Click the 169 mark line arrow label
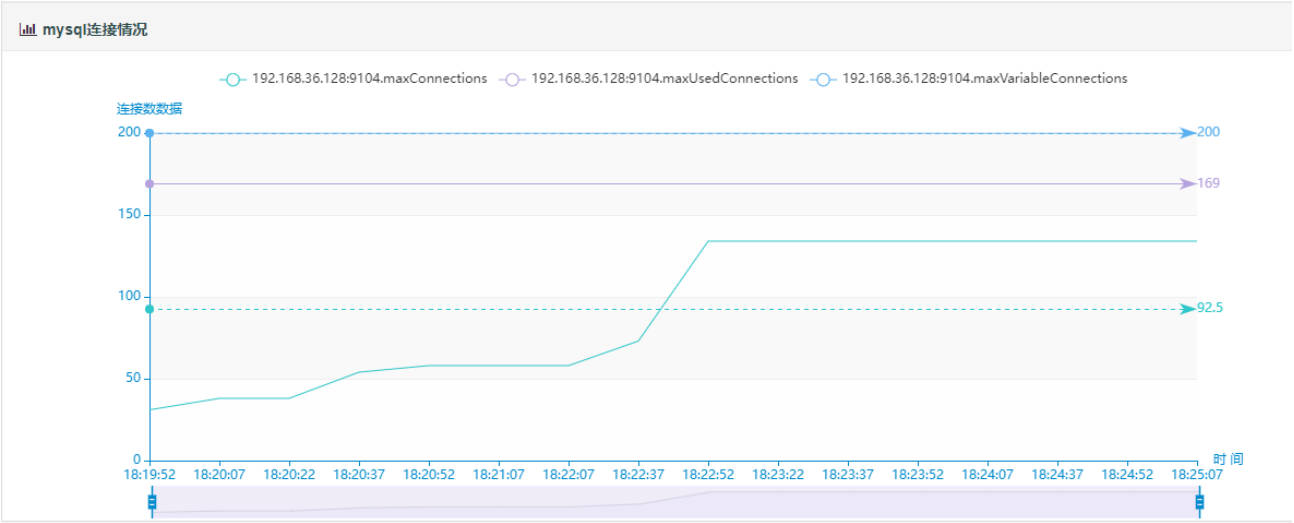This screenshot has width=1294, height=523. 1208,184
